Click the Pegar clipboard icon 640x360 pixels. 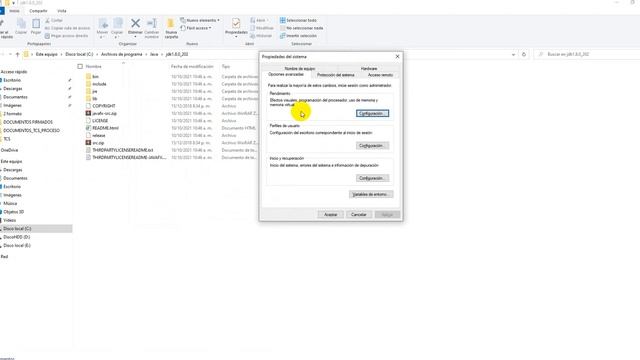pos(36,27)
